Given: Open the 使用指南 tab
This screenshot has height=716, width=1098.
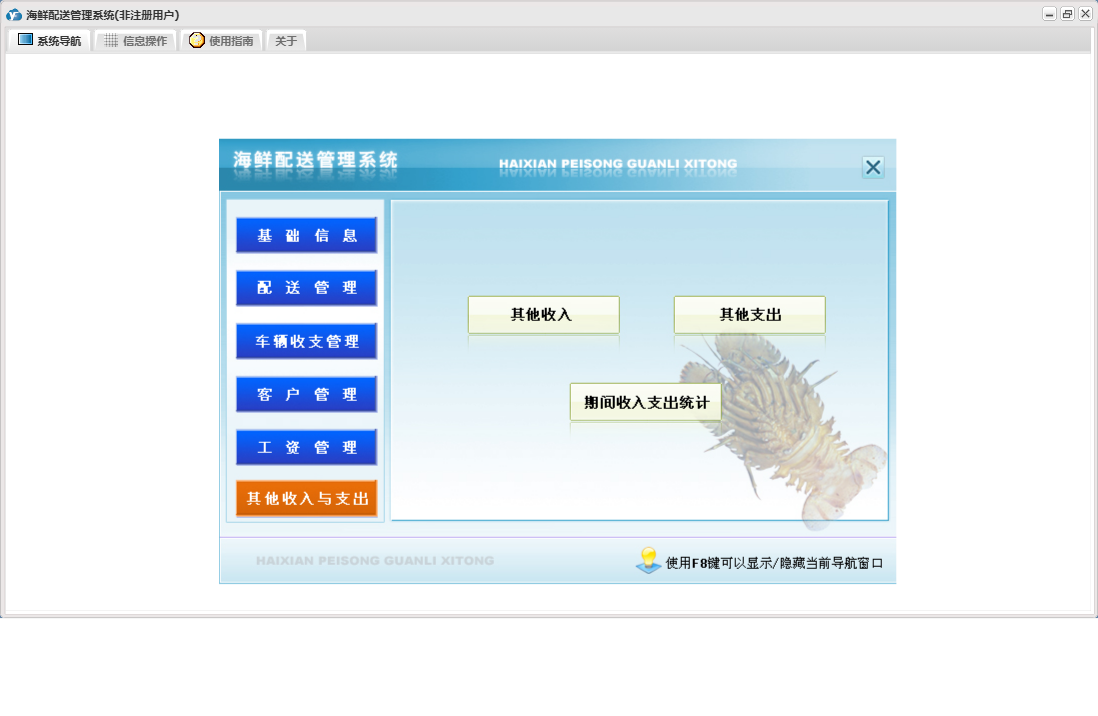Looking at the screenshot, I should (x=221, y=41).
